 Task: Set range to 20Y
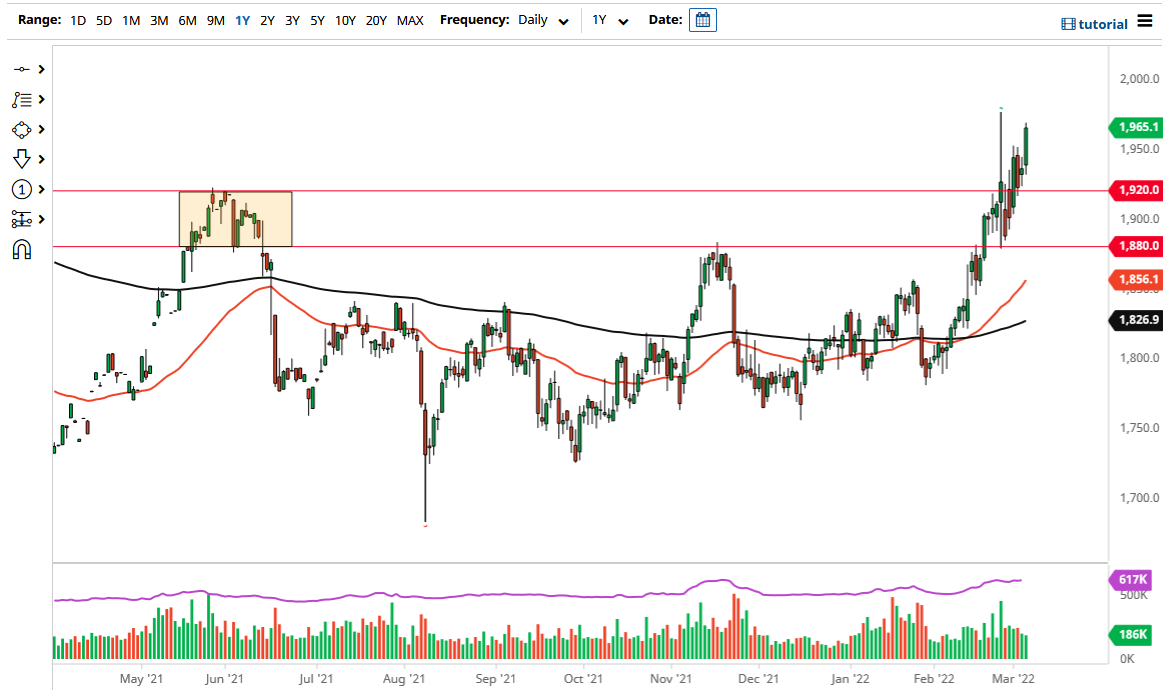tap(376, 20)
